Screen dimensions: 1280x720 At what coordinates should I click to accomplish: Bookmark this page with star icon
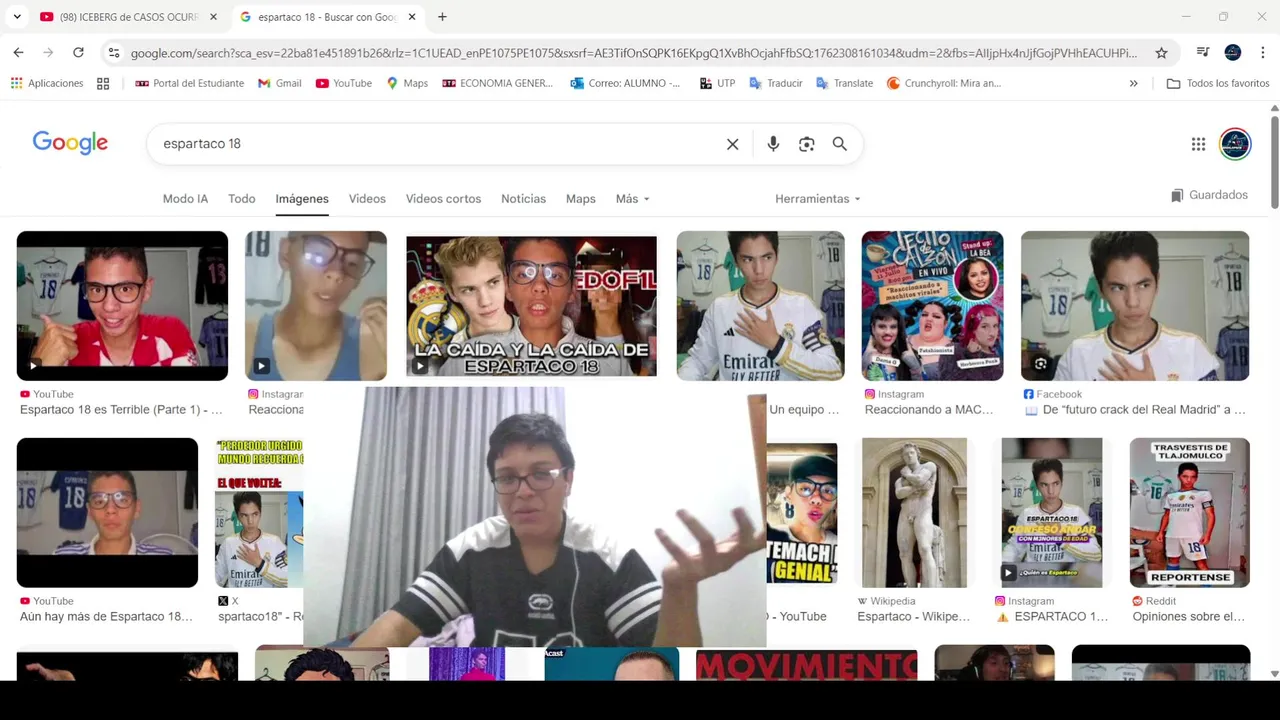tap(1161, 53)
